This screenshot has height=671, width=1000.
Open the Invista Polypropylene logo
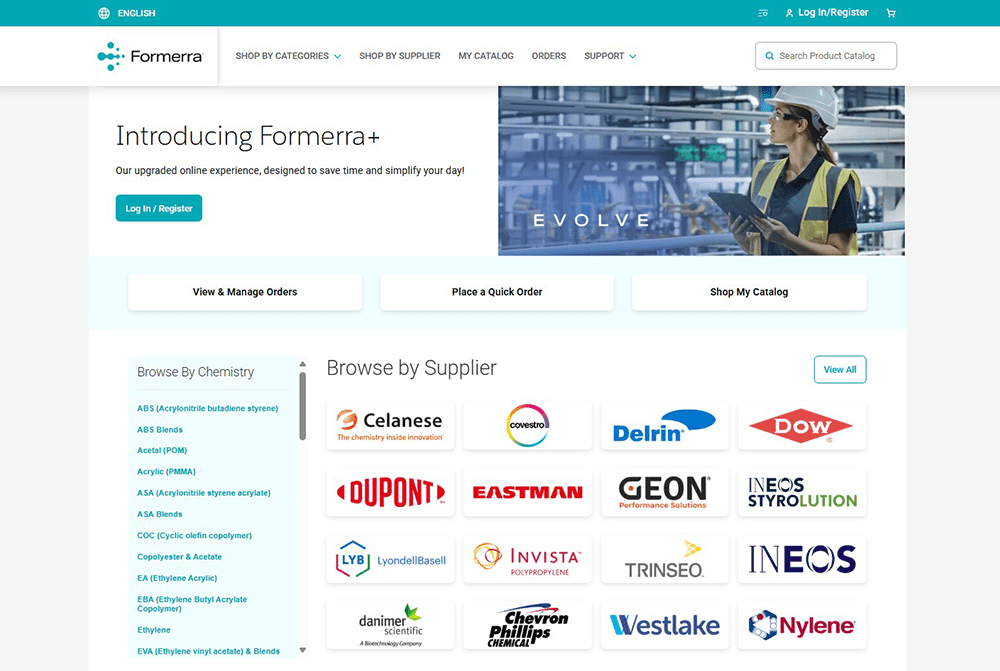[527, 559]
